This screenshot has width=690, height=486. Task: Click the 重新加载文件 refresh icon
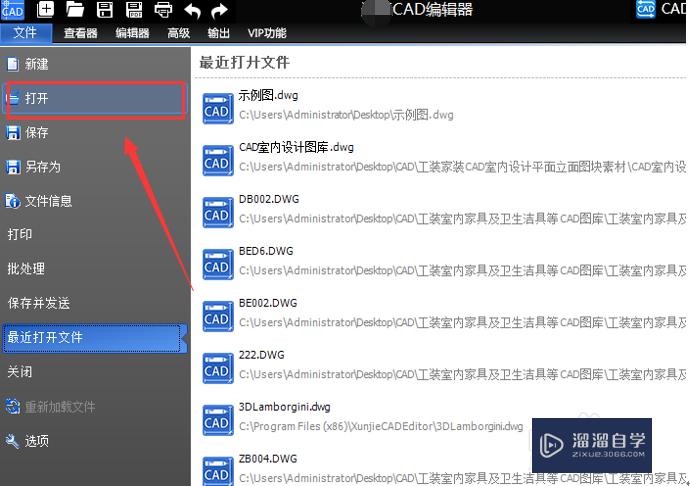(x=13, y=406)
